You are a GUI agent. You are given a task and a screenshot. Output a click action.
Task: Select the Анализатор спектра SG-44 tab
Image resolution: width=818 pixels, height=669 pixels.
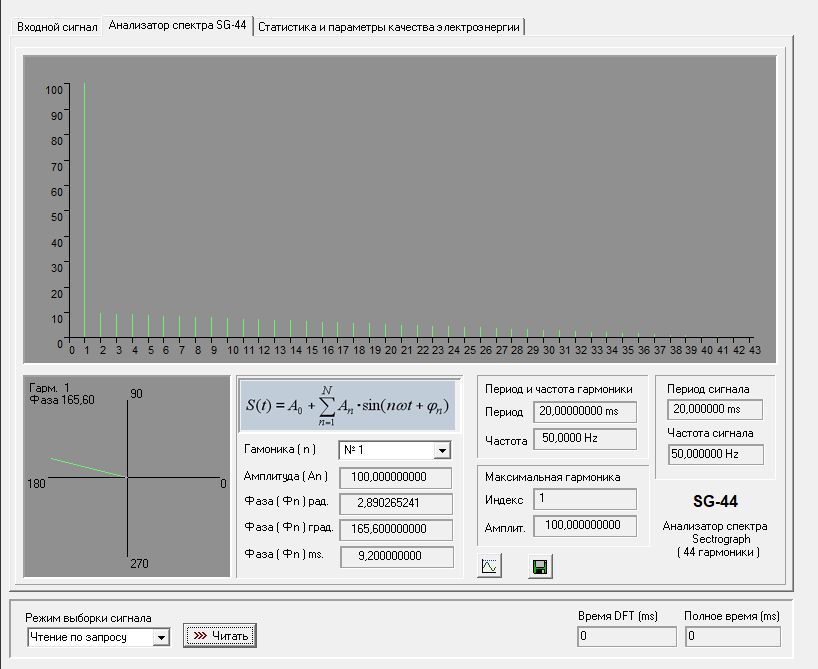coord(177,26)
